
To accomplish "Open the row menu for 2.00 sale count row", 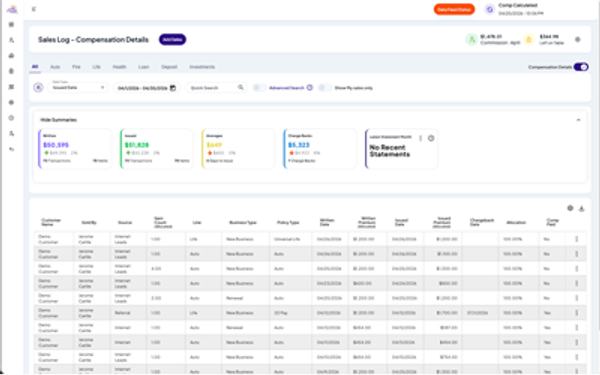I will pos(577,298).
